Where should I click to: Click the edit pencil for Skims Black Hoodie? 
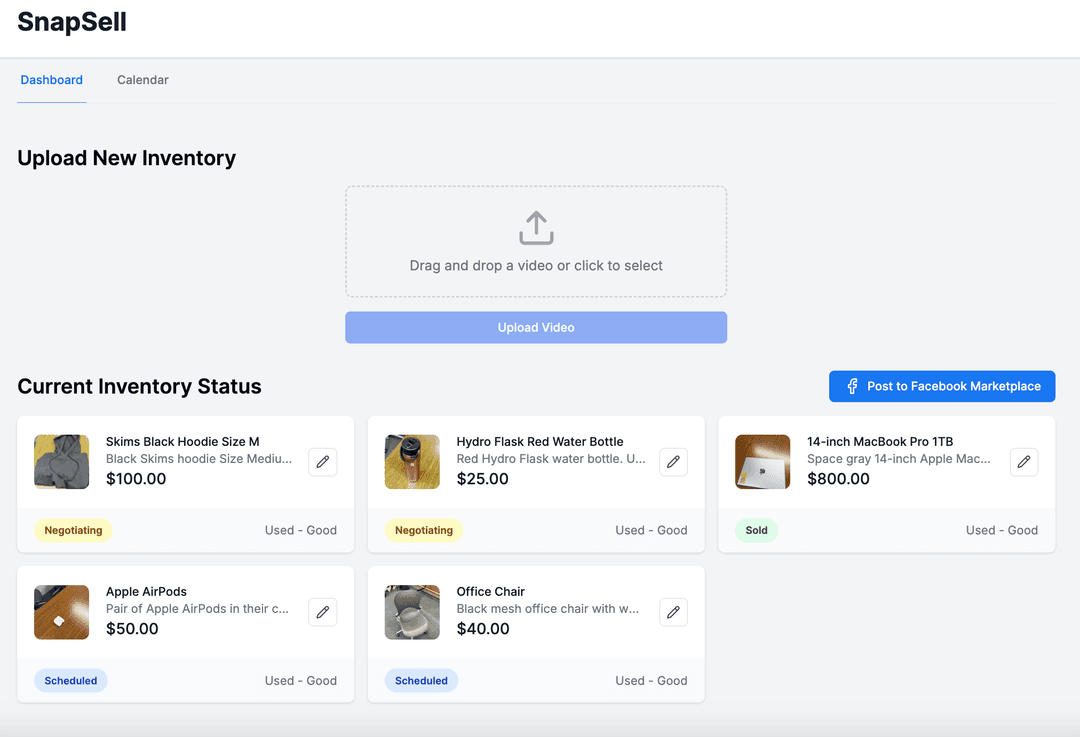tap(322, 462)
